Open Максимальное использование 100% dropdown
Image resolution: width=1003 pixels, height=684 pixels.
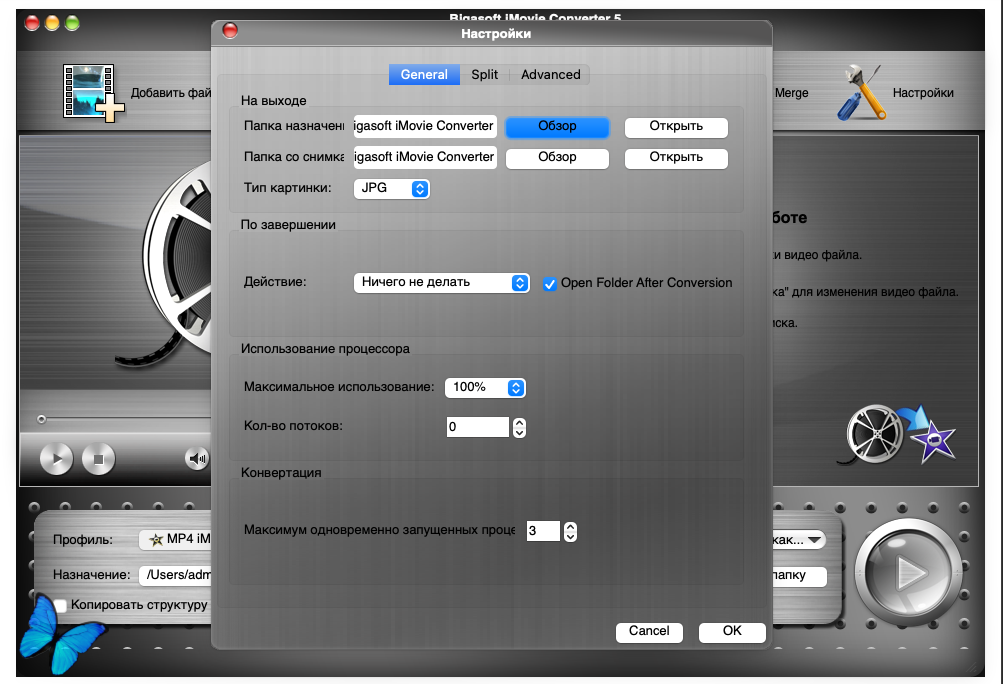coord(486,387)
